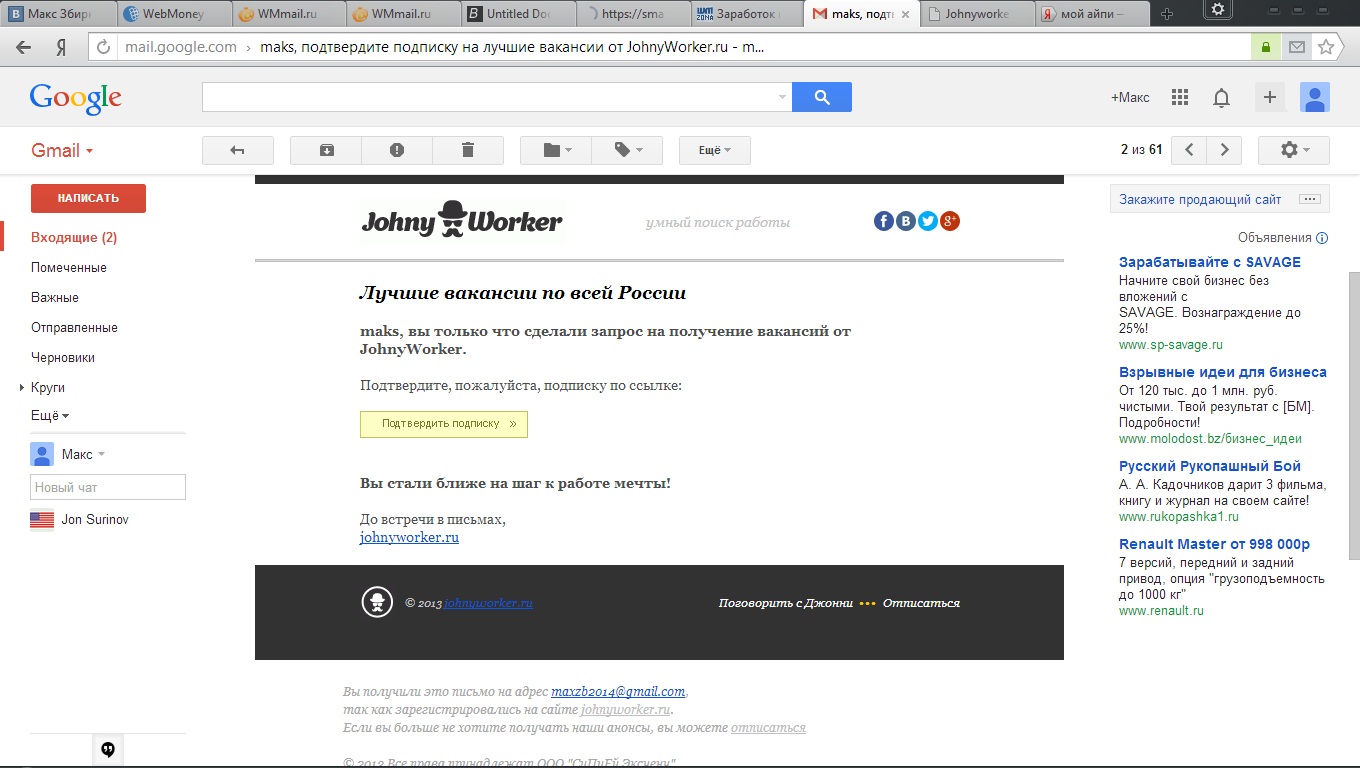Report spam with the exclamation icon

point(397,150)
